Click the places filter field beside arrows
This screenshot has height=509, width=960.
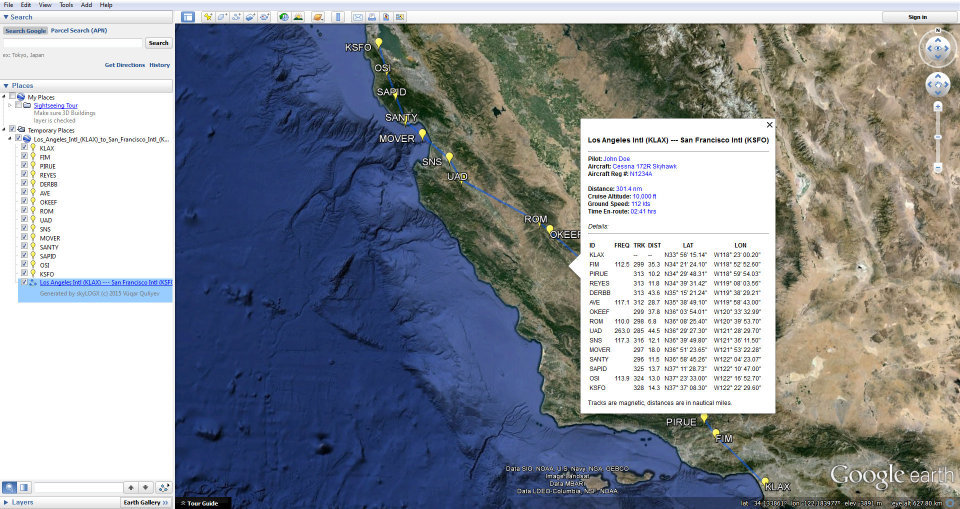point(77,488)
